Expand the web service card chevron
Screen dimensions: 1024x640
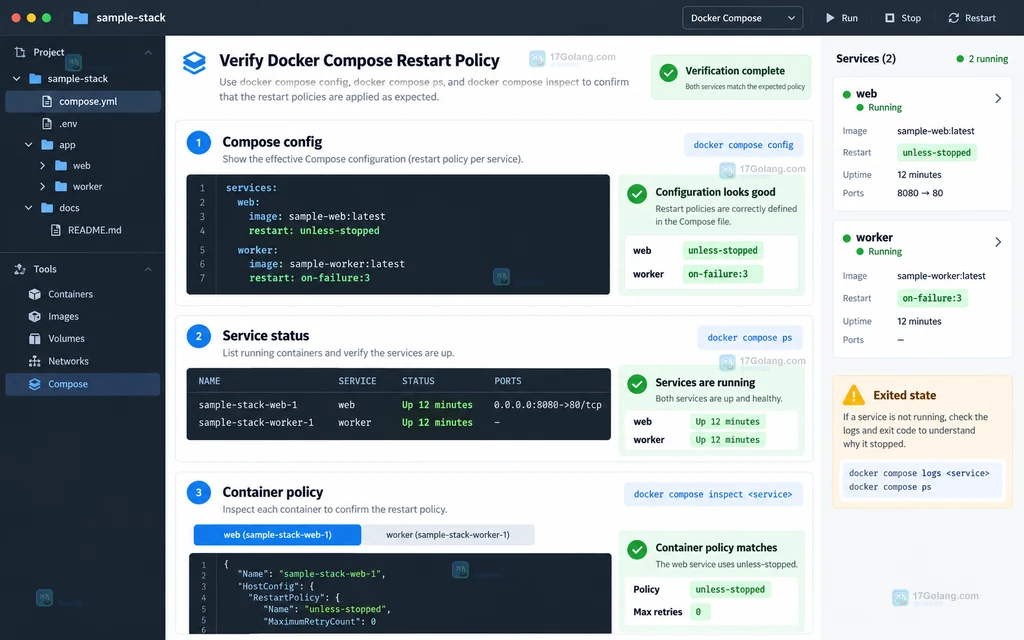click(x=998, y=99)
